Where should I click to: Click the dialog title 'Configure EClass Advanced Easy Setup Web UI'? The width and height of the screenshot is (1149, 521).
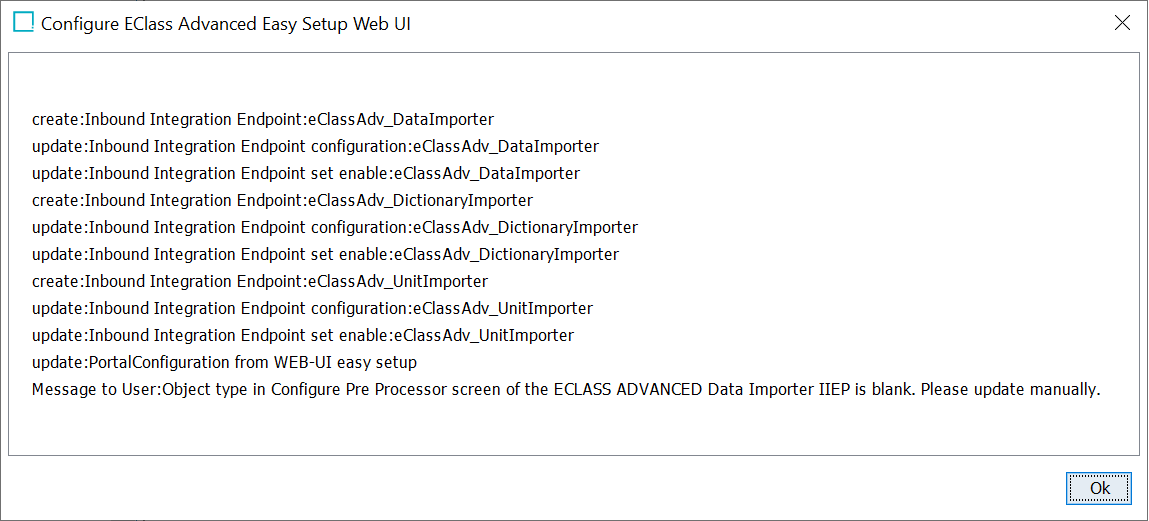click(x=226, y=23)
